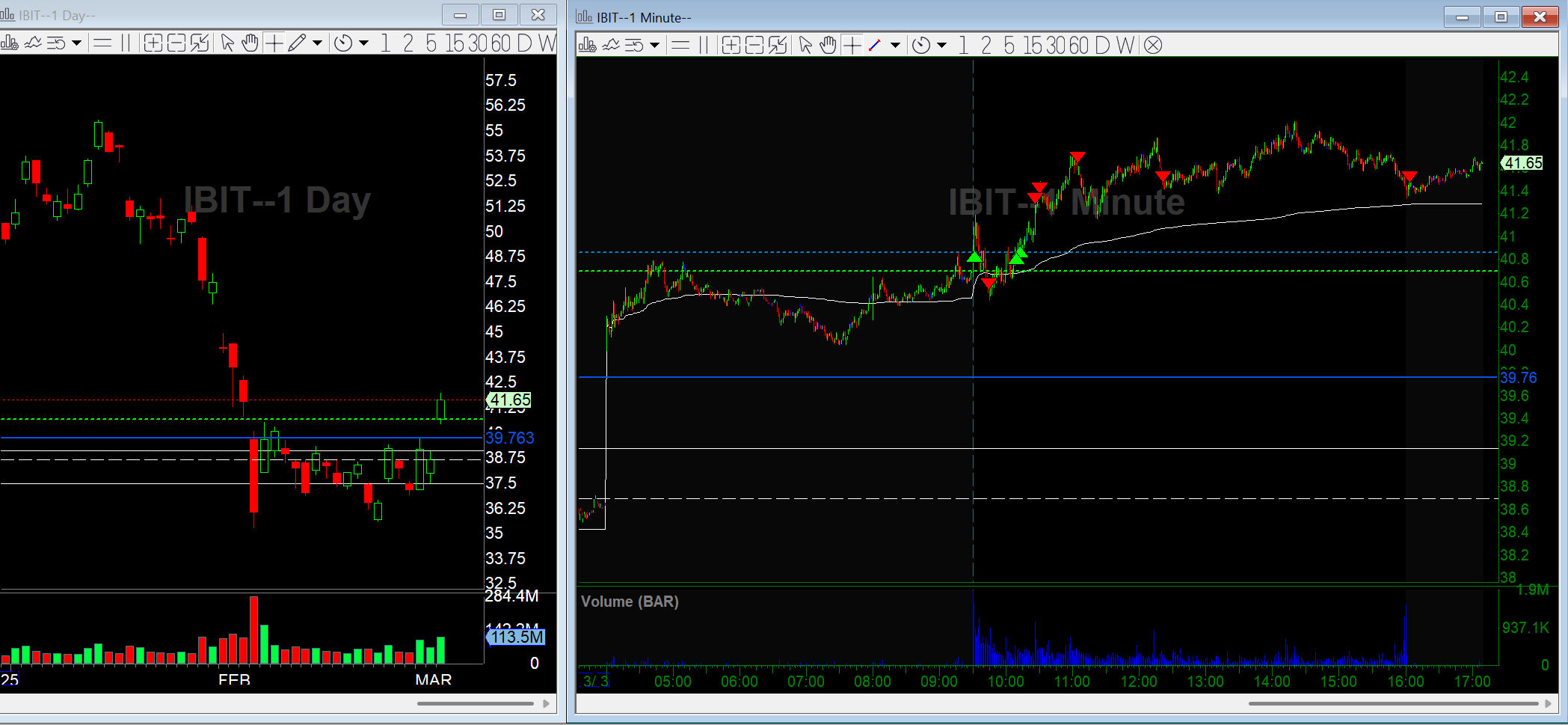Viewport: 1568px width, 725px height.
Task: Click the clock timer icon in Minute chart
Action: pos(921,46)
